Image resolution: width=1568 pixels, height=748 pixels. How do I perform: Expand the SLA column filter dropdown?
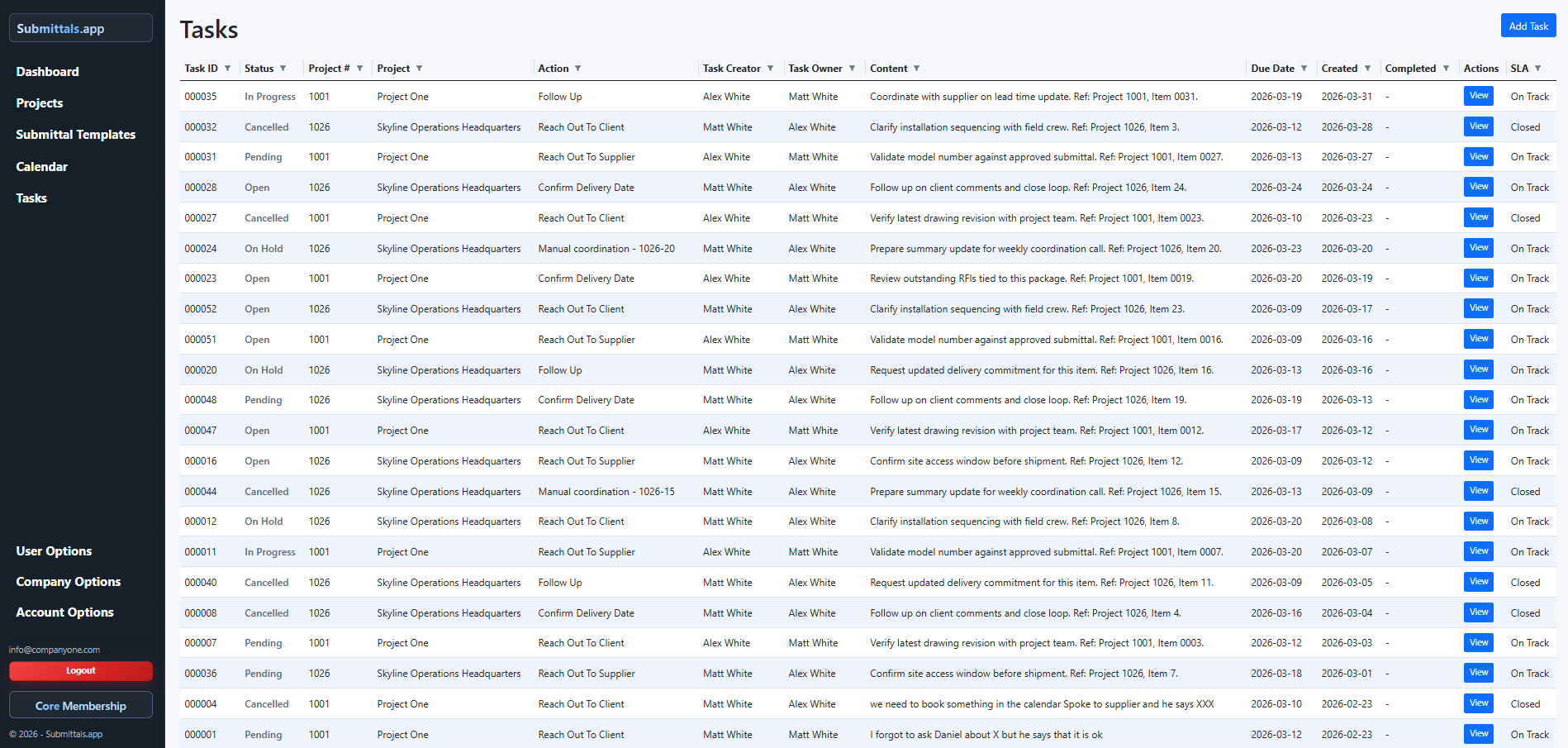(x=1537, y=69)
